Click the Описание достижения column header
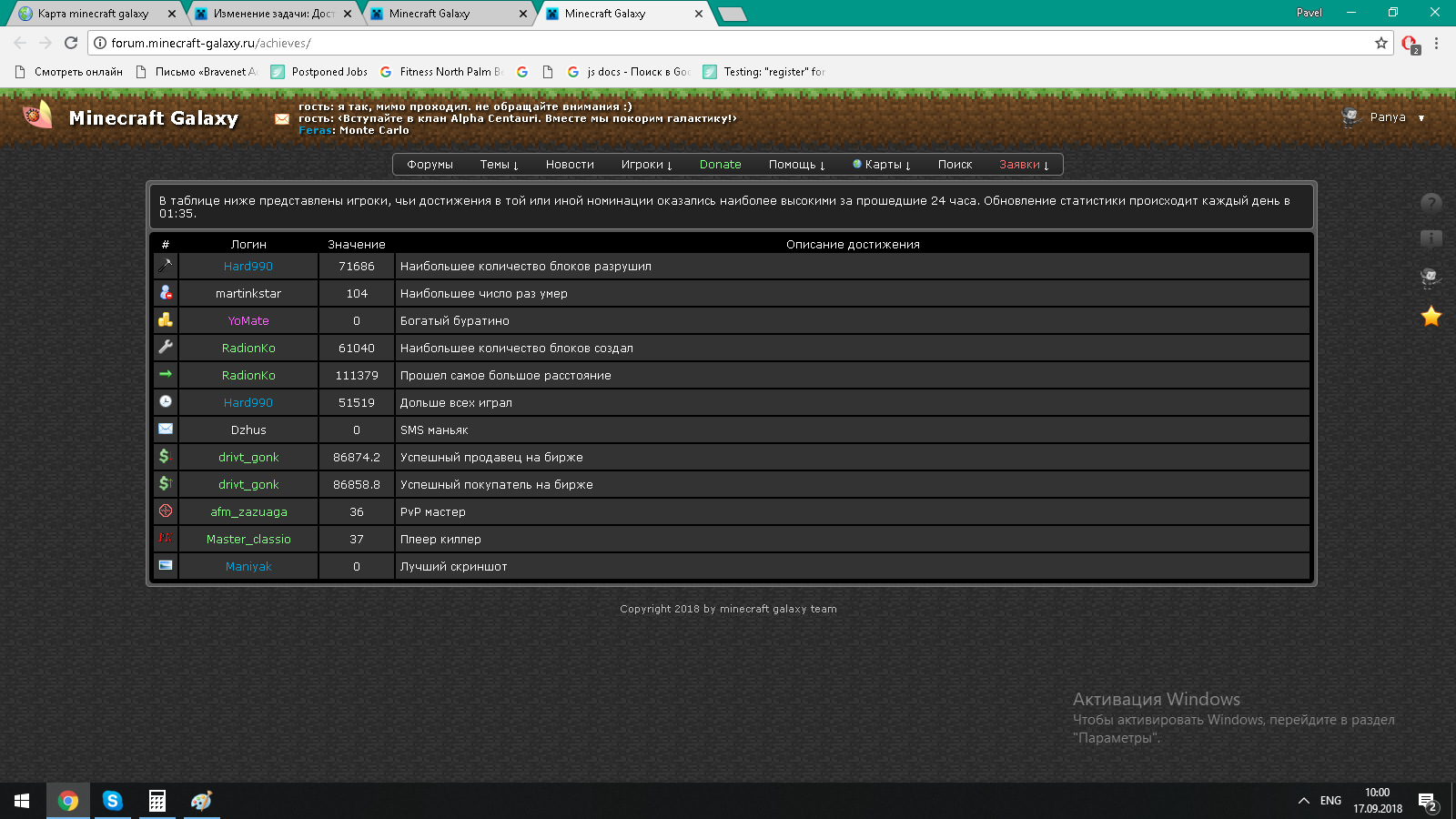1456x819 pixels. tap(853, 245)
